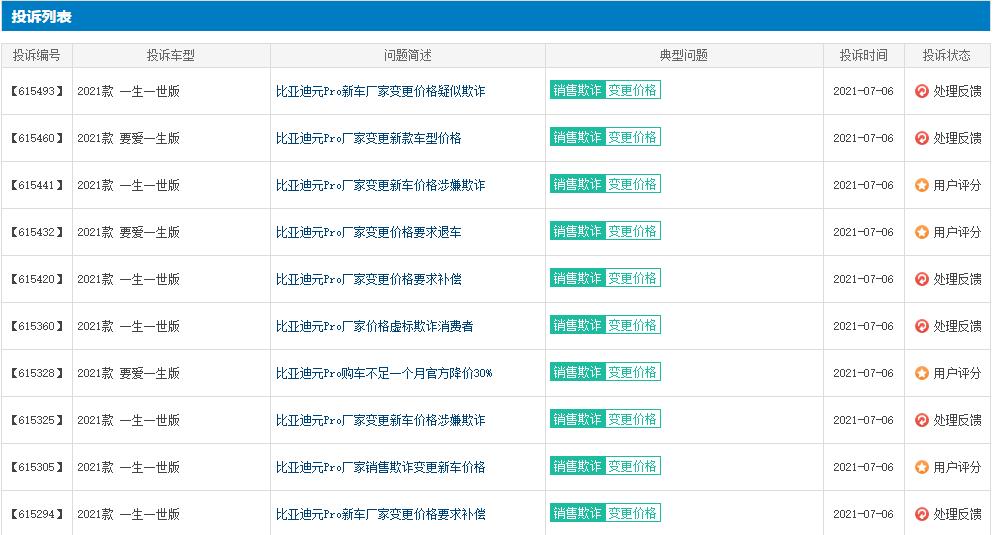Click red status icon for complaint 615460
Viewport: 993px width, 535px height.
click(x=921, y=138)
